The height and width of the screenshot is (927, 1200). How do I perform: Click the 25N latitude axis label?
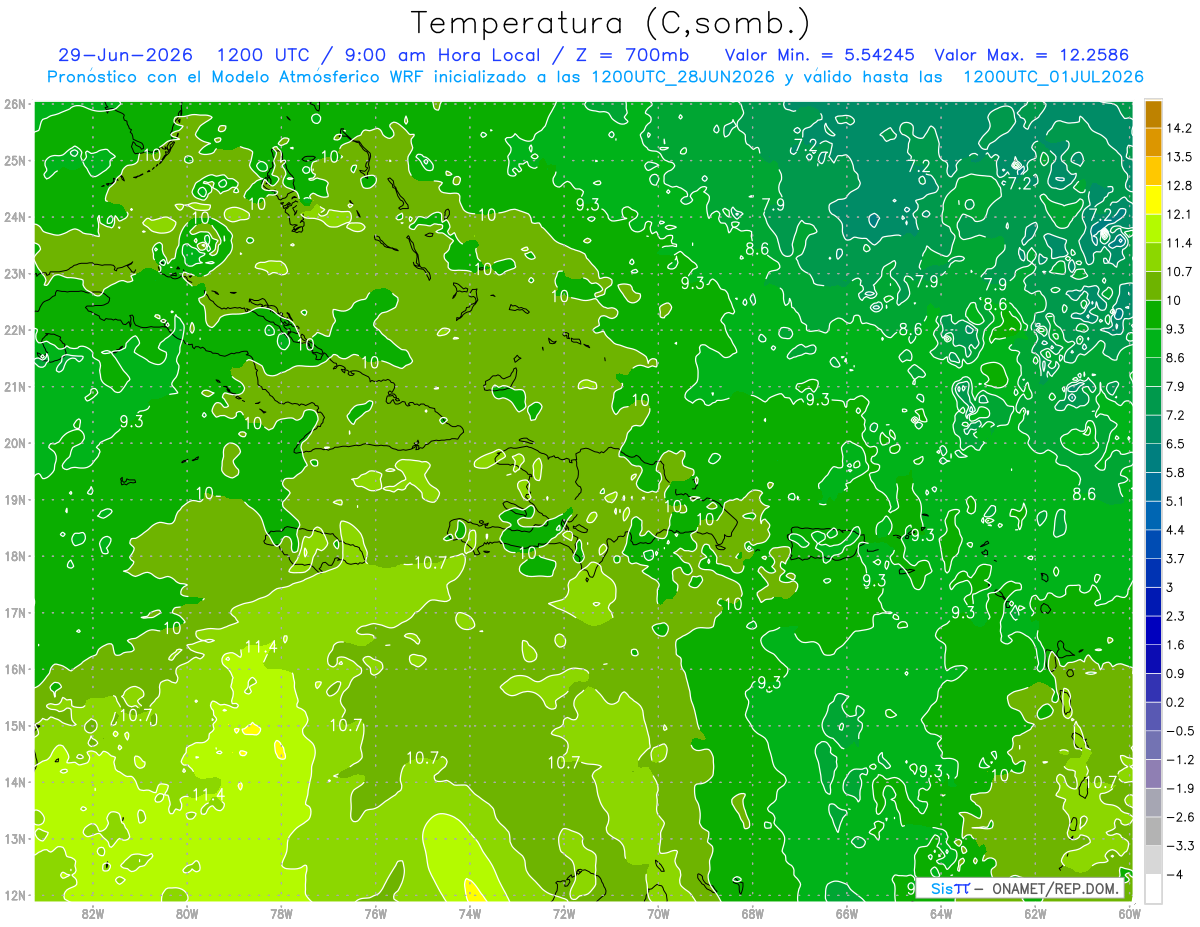click(x=16, y=160)
